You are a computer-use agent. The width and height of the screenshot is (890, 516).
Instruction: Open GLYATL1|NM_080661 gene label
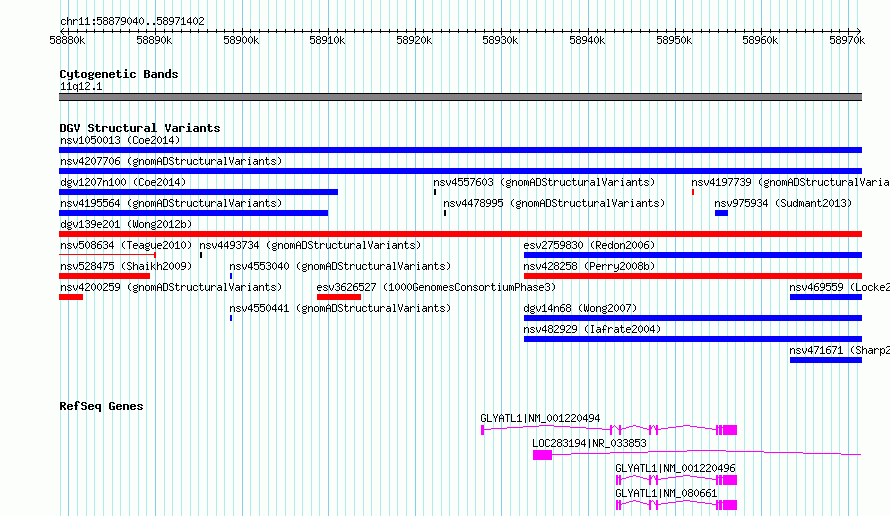[x=666, y=493]
